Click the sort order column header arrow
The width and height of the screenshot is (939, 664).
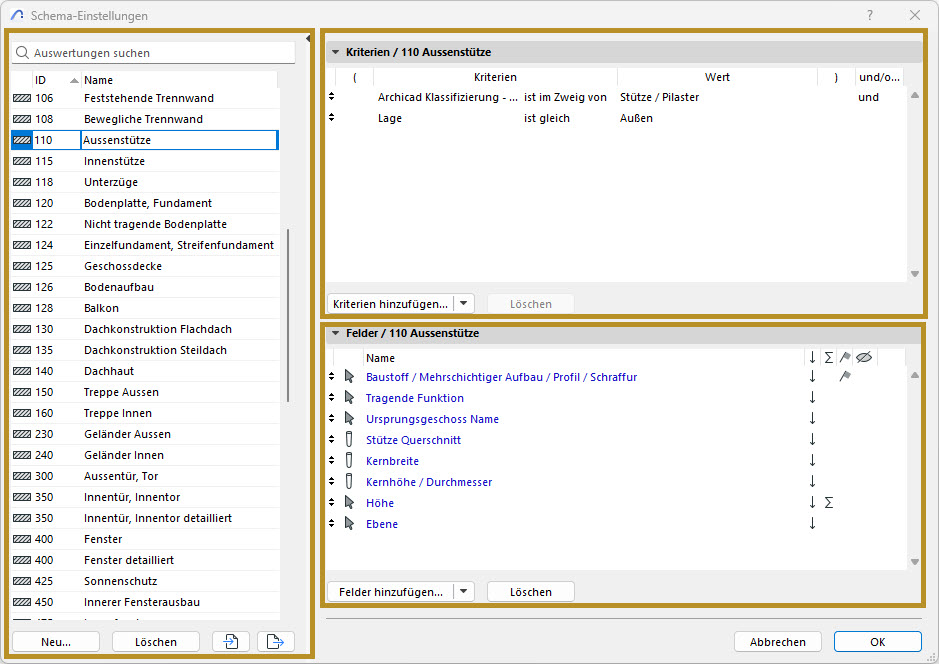point(812,357)
